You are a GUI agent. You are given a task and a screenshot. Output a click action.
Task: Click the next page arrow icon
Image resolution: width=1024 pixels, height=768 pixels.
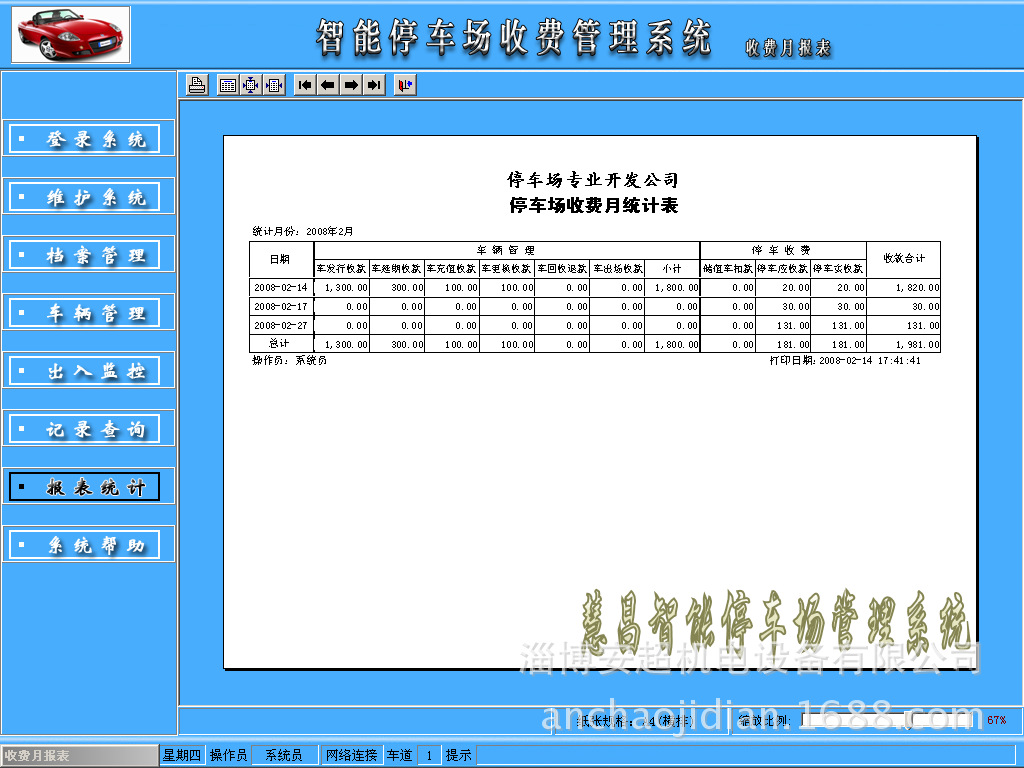coord(350,85)
